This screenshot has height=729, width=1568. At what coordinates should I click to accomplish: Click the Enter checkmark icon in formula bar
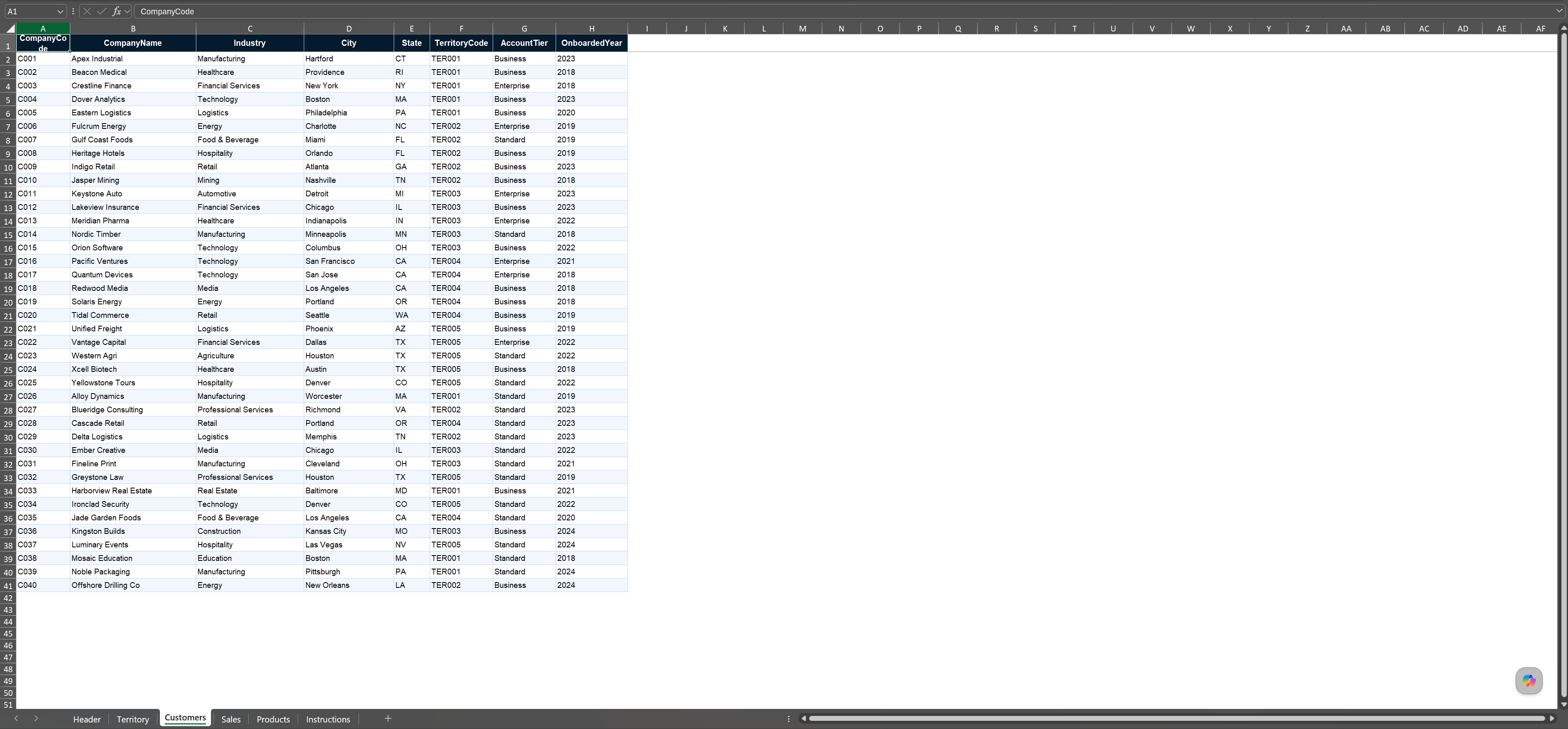pyautogui.click(x=101, y=11)
